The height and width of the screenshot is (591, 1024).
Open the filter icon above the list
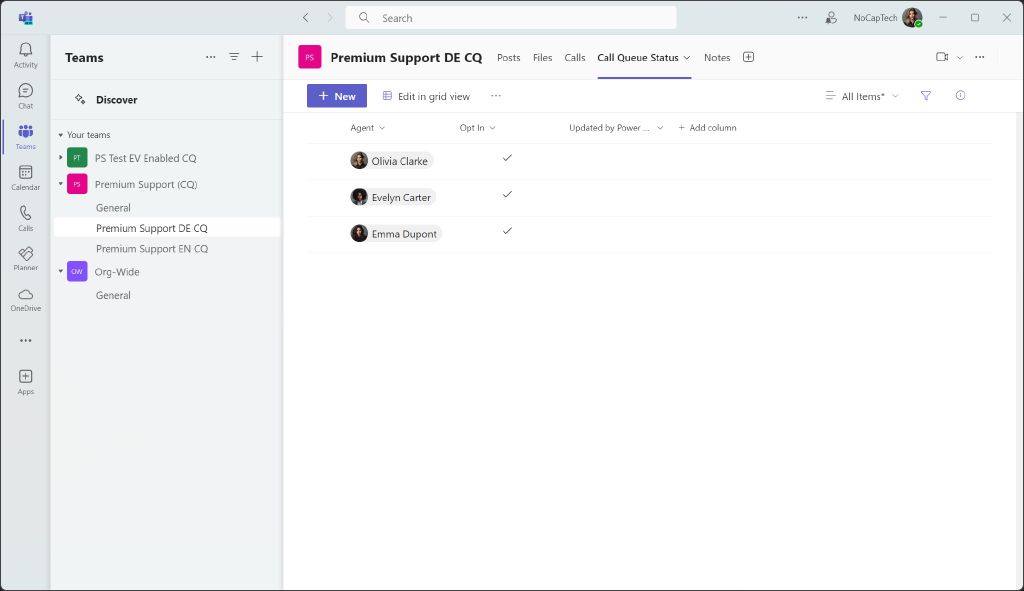[925, 95]
